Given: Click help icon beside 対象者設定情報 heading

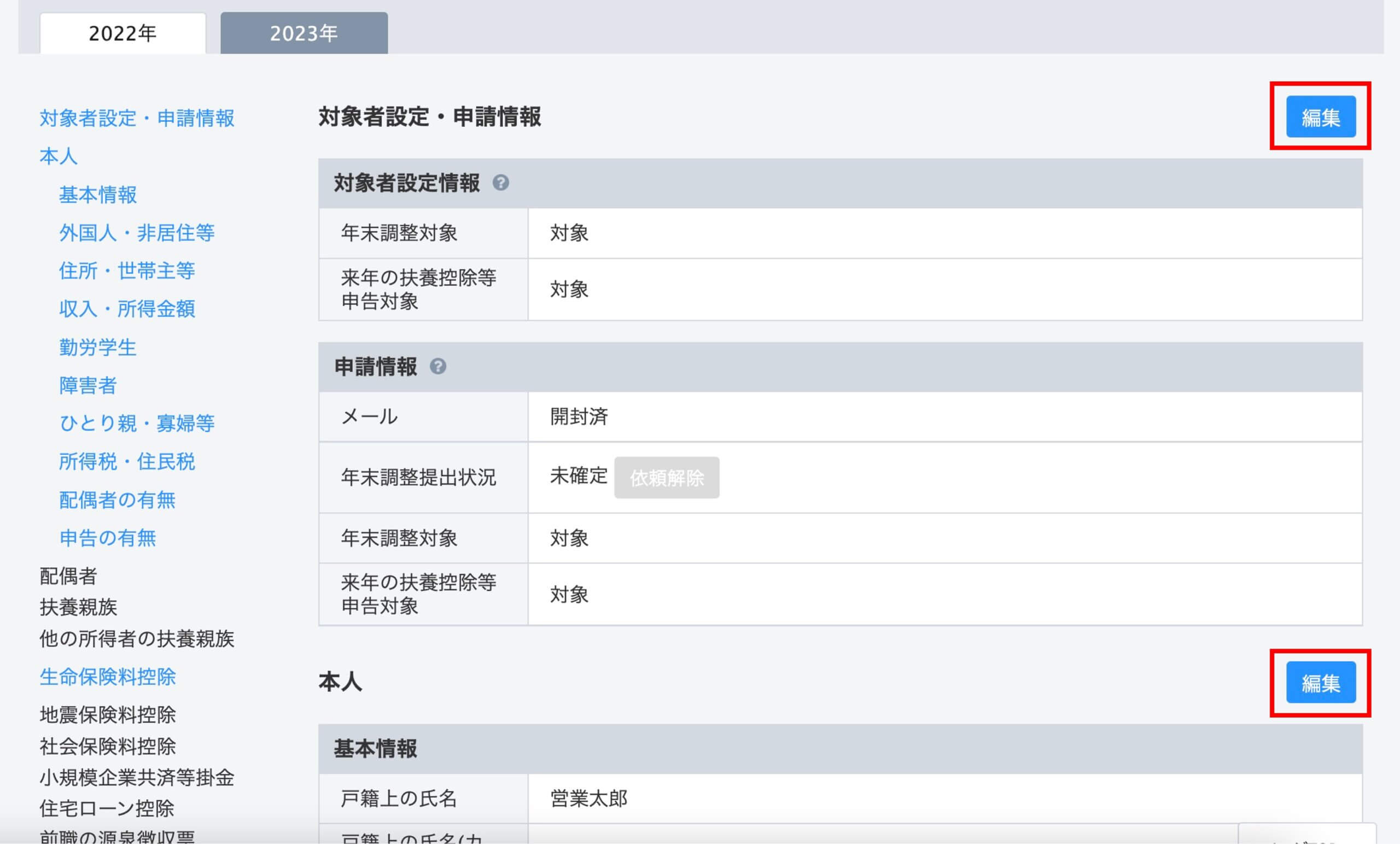Looking at the screenshot, I should (500, 183).
